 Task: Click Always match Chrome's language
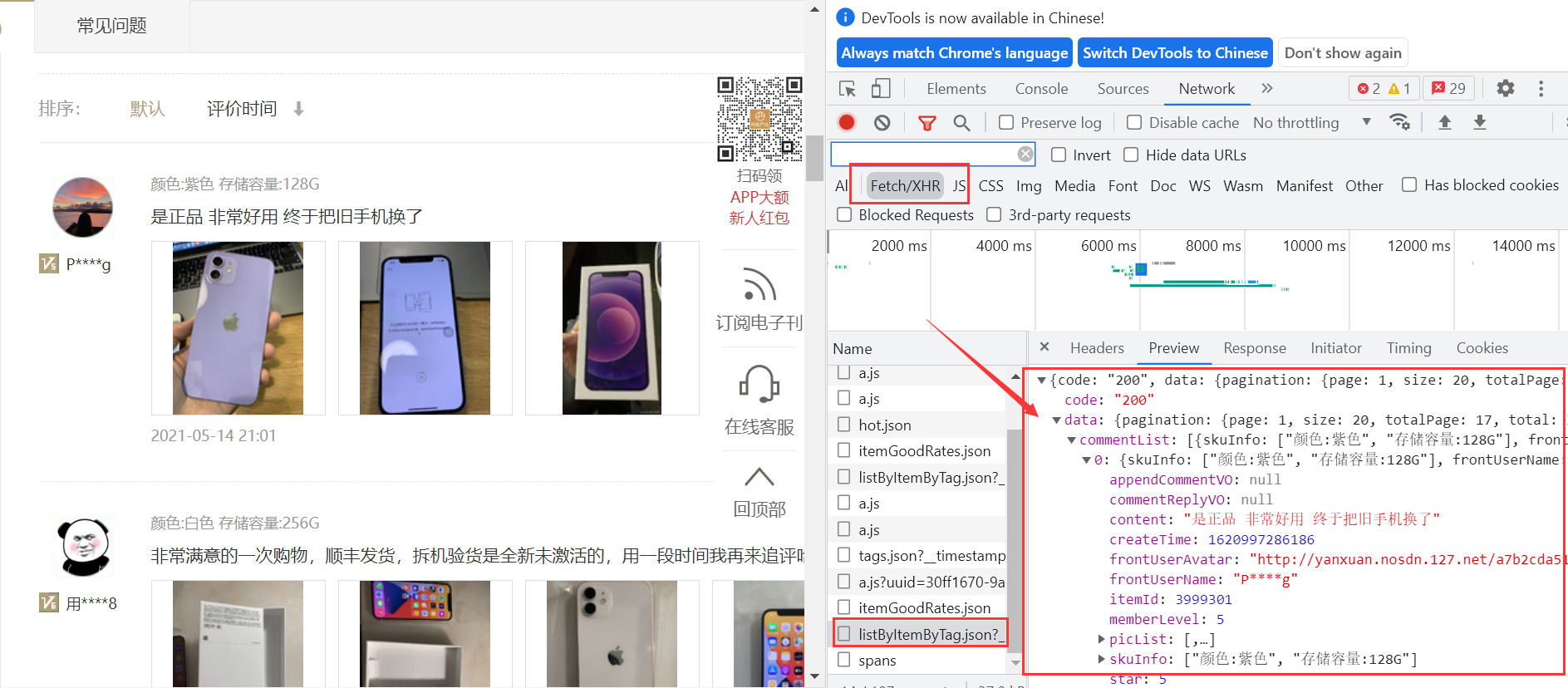tap(955, 53)
